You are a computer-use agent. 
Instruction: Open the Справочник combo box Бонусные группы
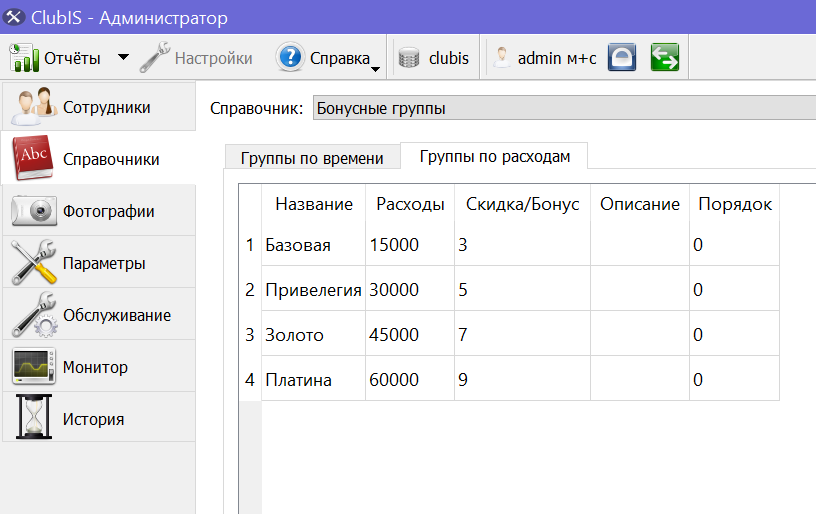tap(564, 108)
